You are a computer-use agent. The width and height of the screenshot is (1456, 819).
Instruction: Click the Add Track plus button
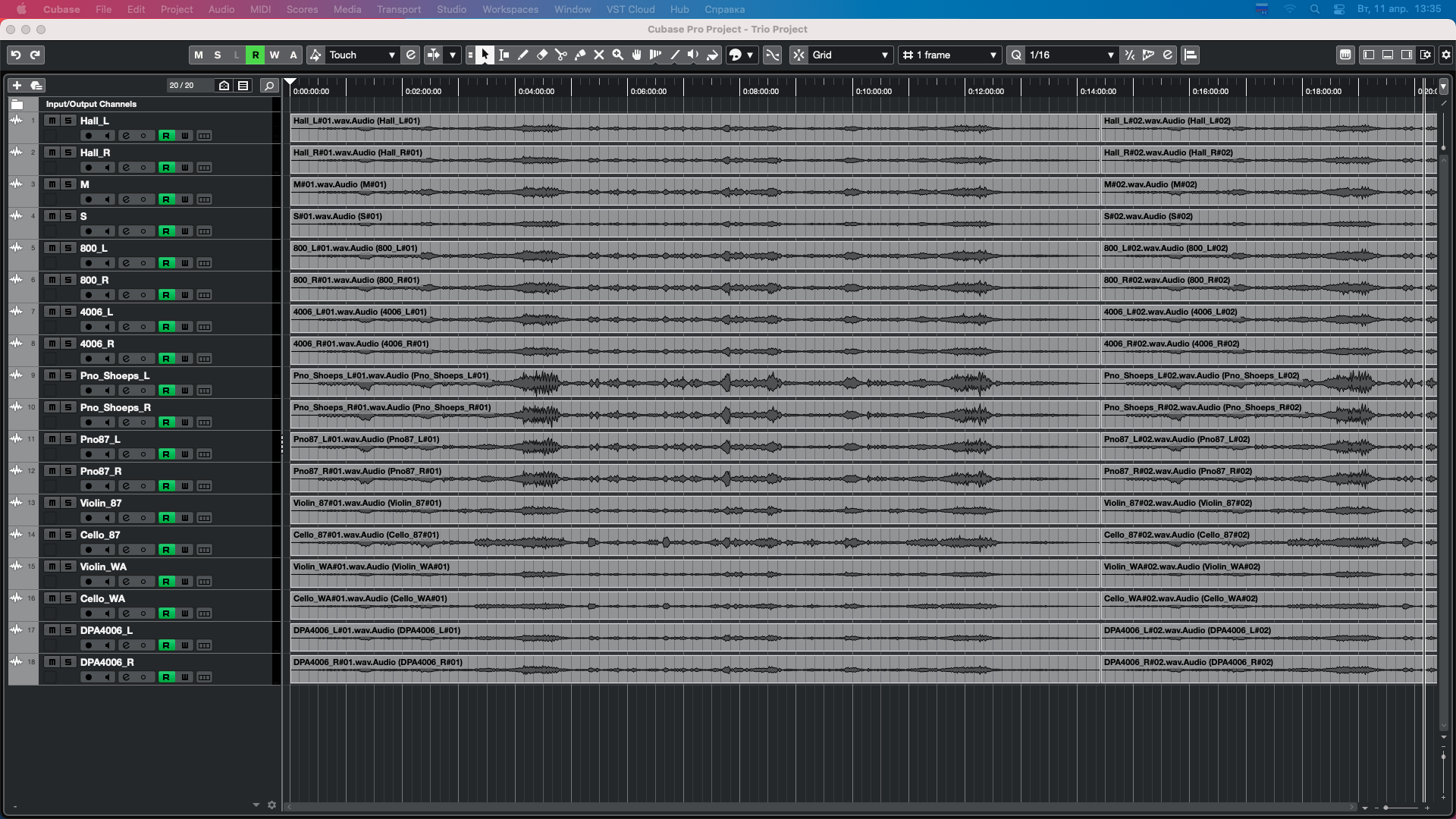coord(17,86)
